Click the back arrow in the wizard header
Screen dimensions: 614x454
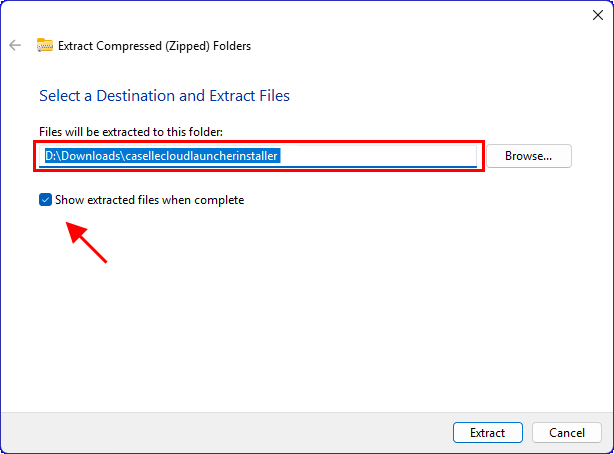(x=15, y=45)
